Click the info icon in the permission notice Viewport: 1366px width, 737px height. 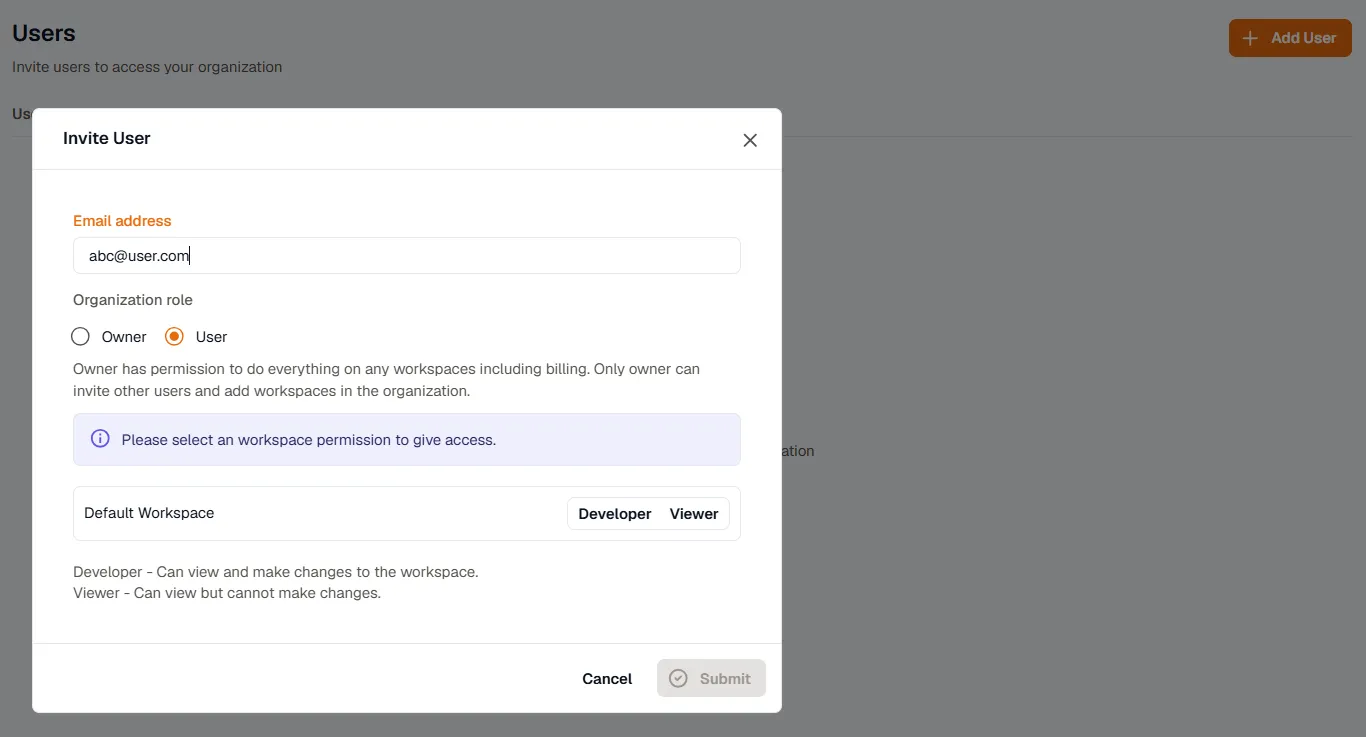[x=100, y=439]
